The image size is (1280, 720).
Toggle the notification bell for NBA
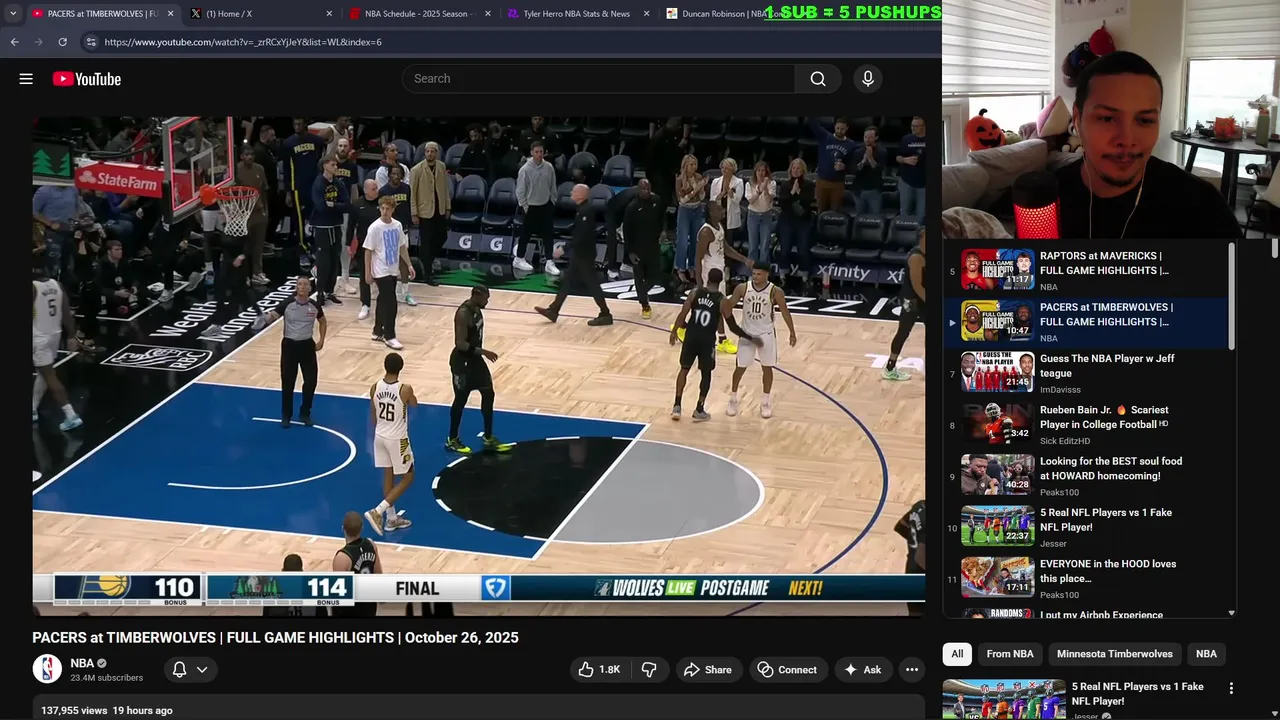[179, 670]
